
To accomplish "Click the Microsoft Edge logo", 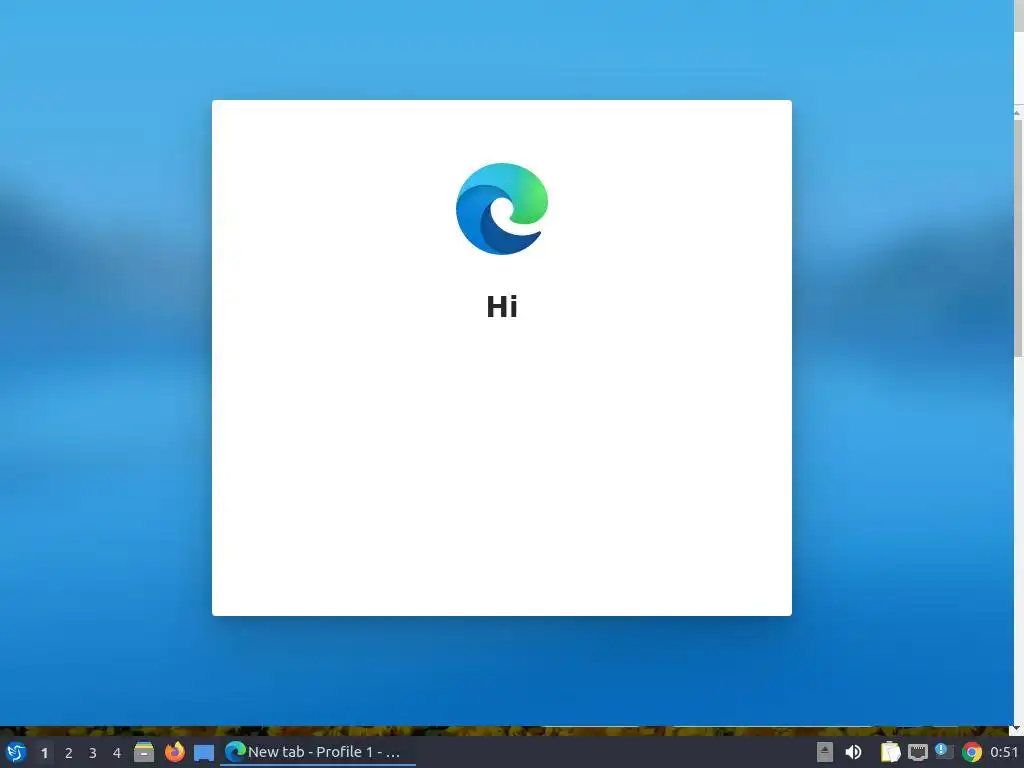I will pyautogui.click(x=502, y=209).
